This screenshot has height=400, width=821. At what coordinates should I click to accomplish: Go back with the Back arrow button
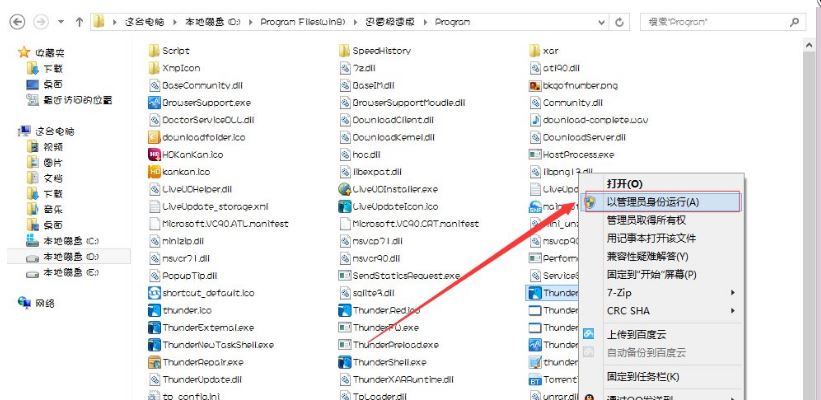click(17, 22)
